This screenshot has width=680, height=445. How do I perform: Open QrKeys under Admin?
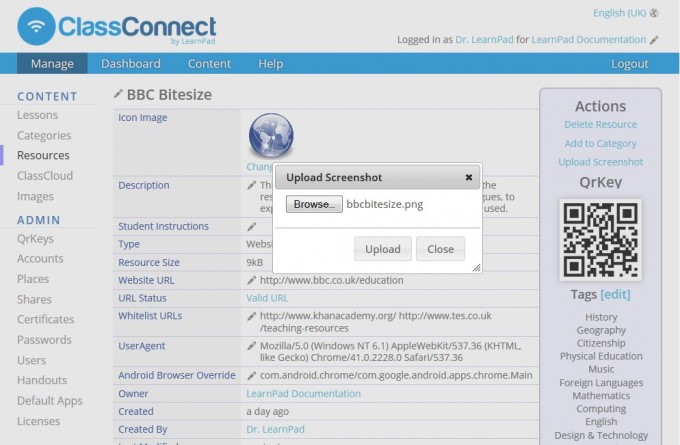[36, 239]
